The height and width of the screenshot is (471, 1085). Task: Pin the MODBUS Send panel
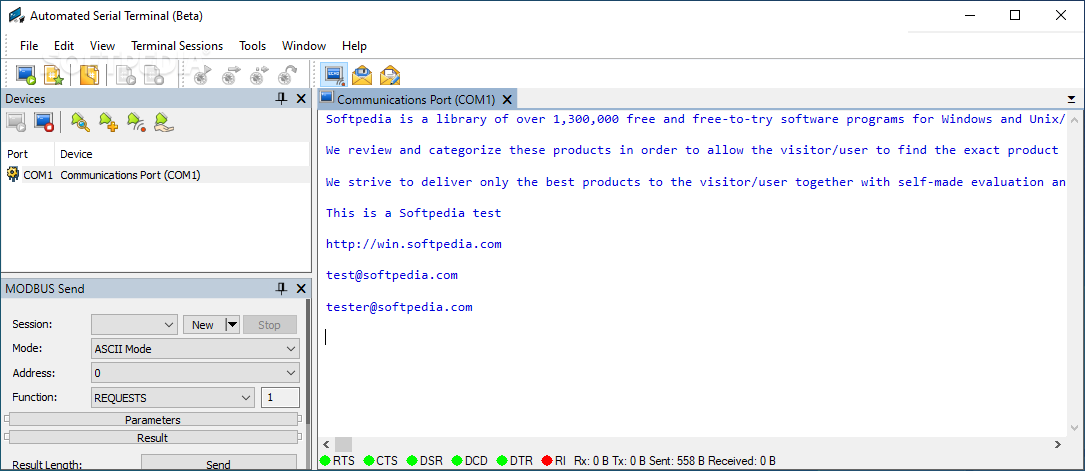tap(281, 288)
